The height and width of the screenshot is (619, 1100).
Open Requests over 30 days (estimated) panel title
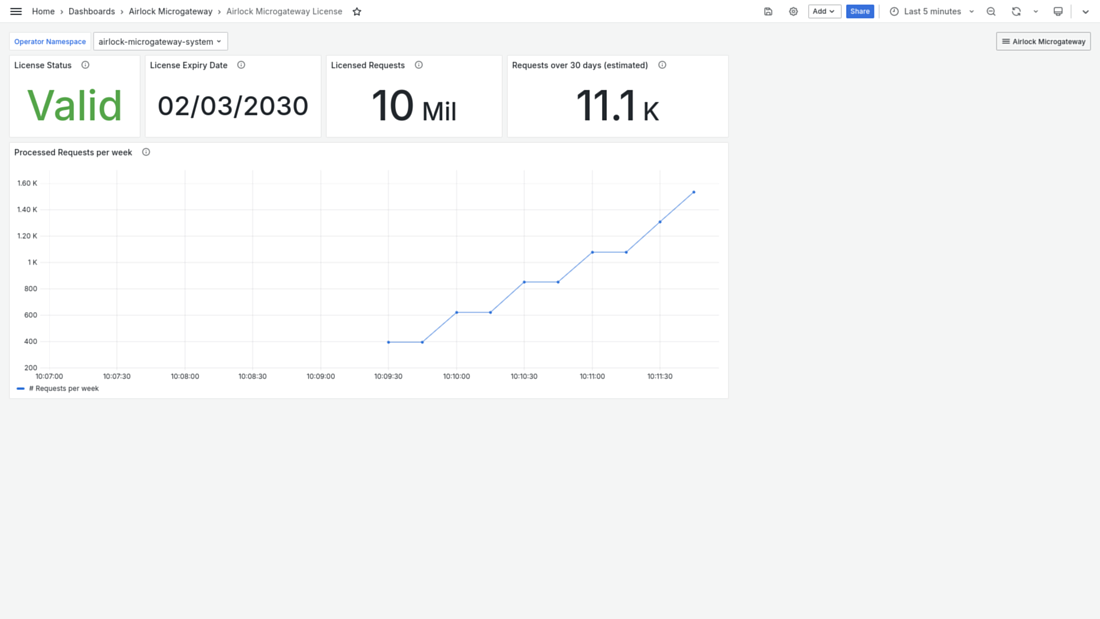click(579, 65)
